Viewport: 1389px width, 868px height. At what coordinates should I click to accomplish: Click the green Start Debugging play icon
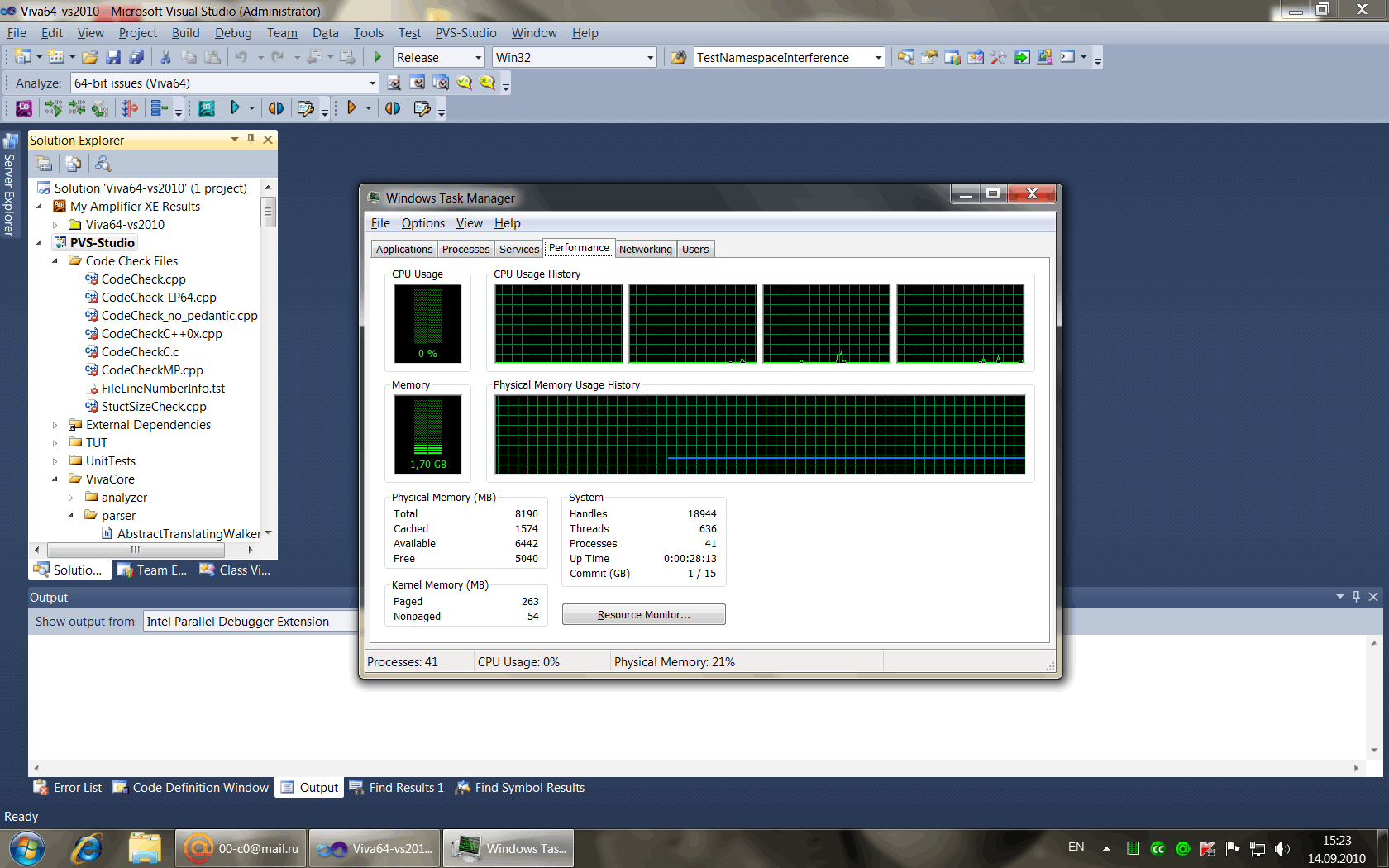(x=378, y=58)
